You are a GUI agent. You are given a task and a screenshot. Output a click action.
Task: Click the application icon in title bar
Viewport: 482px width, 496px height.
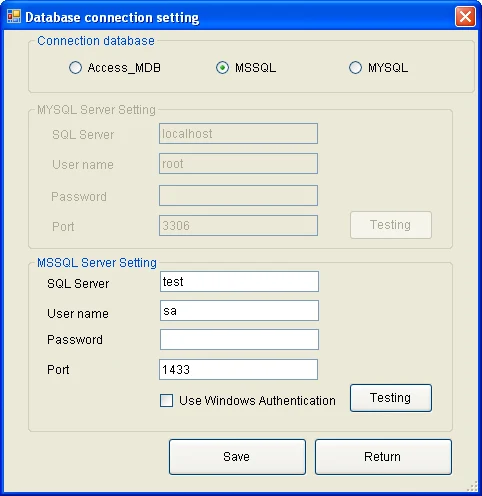point(14,16)
